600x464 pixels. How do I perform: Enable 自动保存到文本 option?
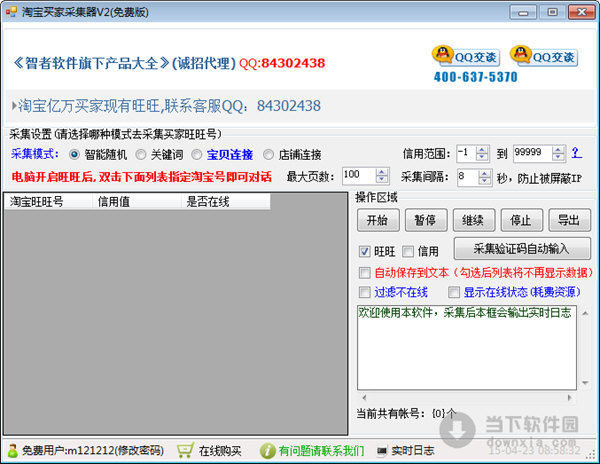pyautogui.click(x=364, y=273)
